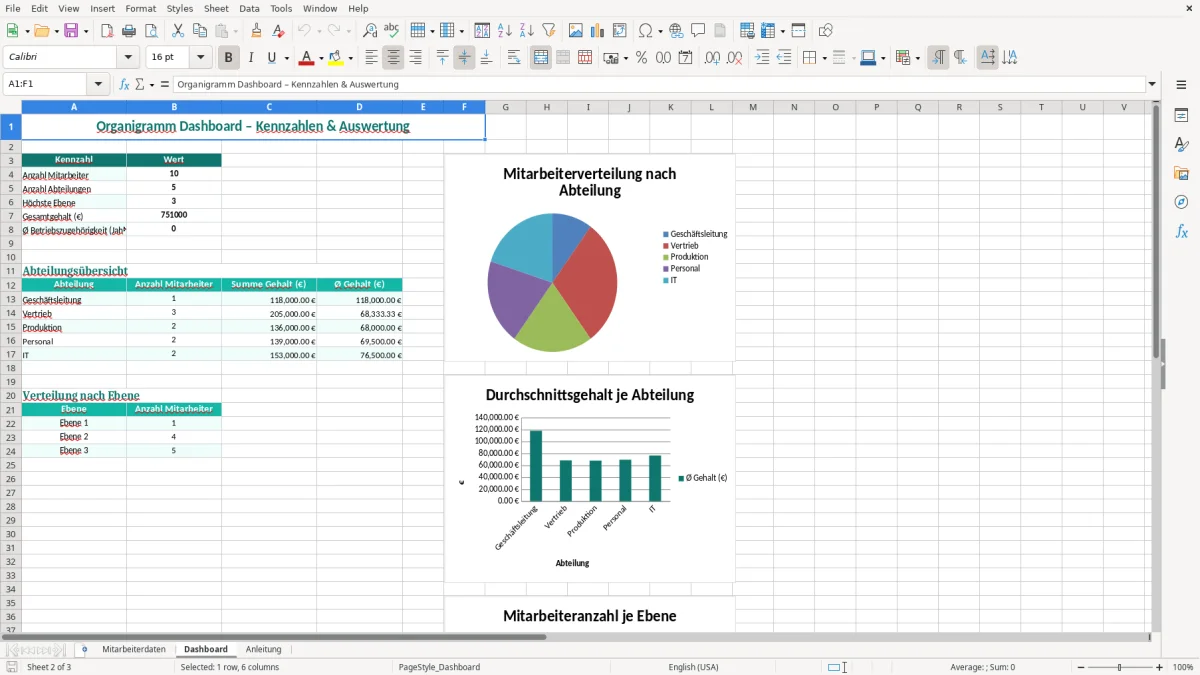
Task: Open the Sheet menu
Action: point(216,8)
